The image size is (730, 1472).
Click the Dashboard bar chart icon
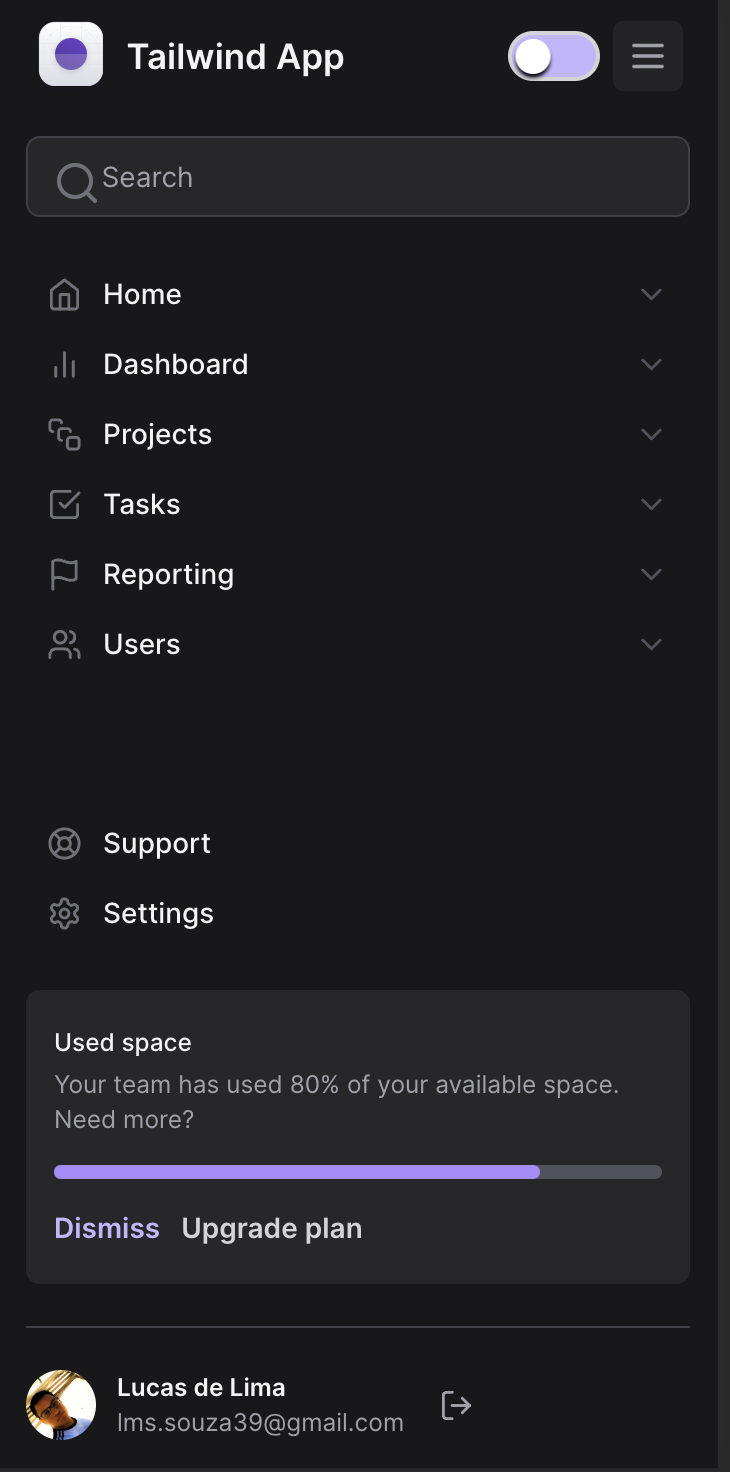point(64,365)
